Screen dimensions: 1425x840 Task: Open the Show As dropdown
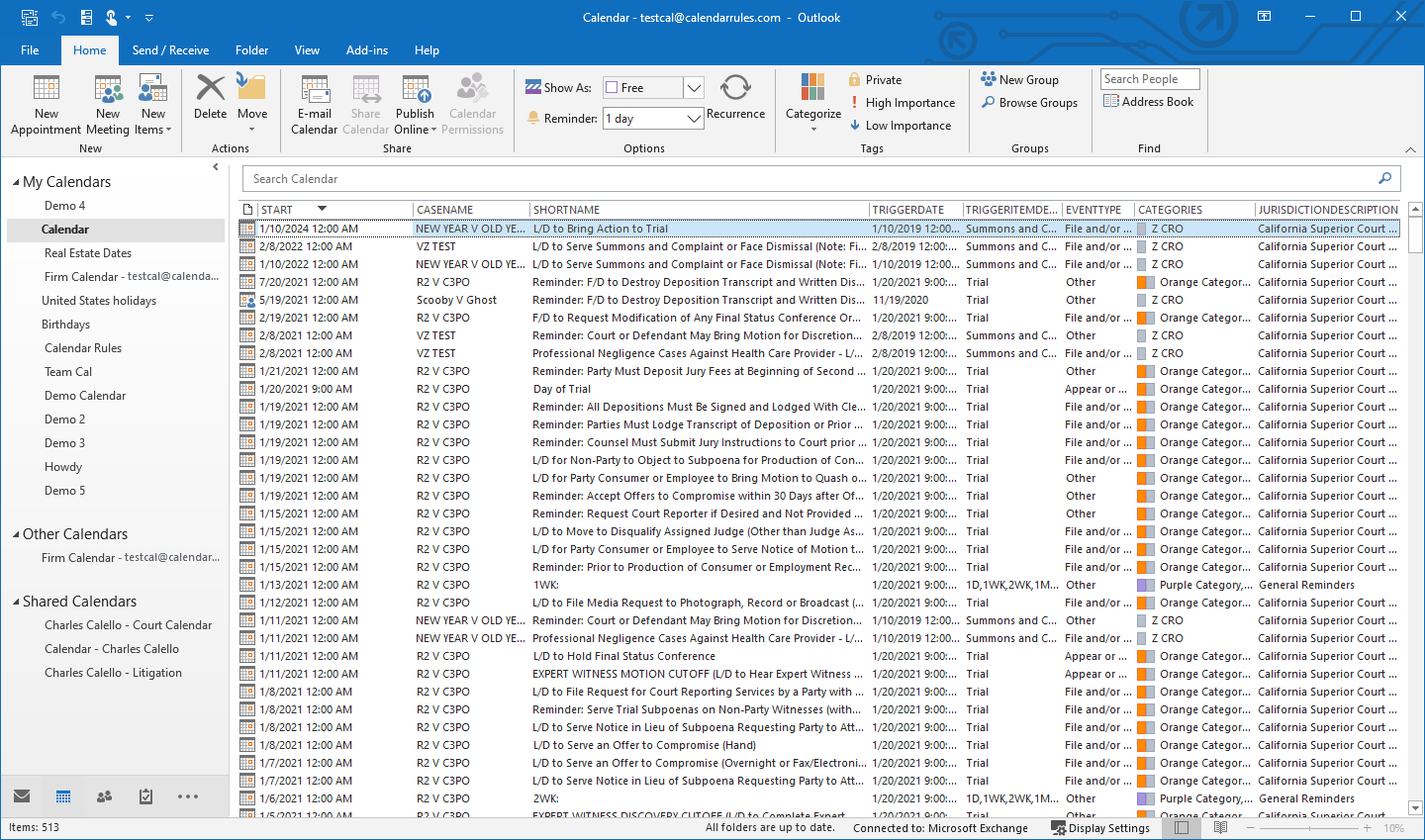694,88
